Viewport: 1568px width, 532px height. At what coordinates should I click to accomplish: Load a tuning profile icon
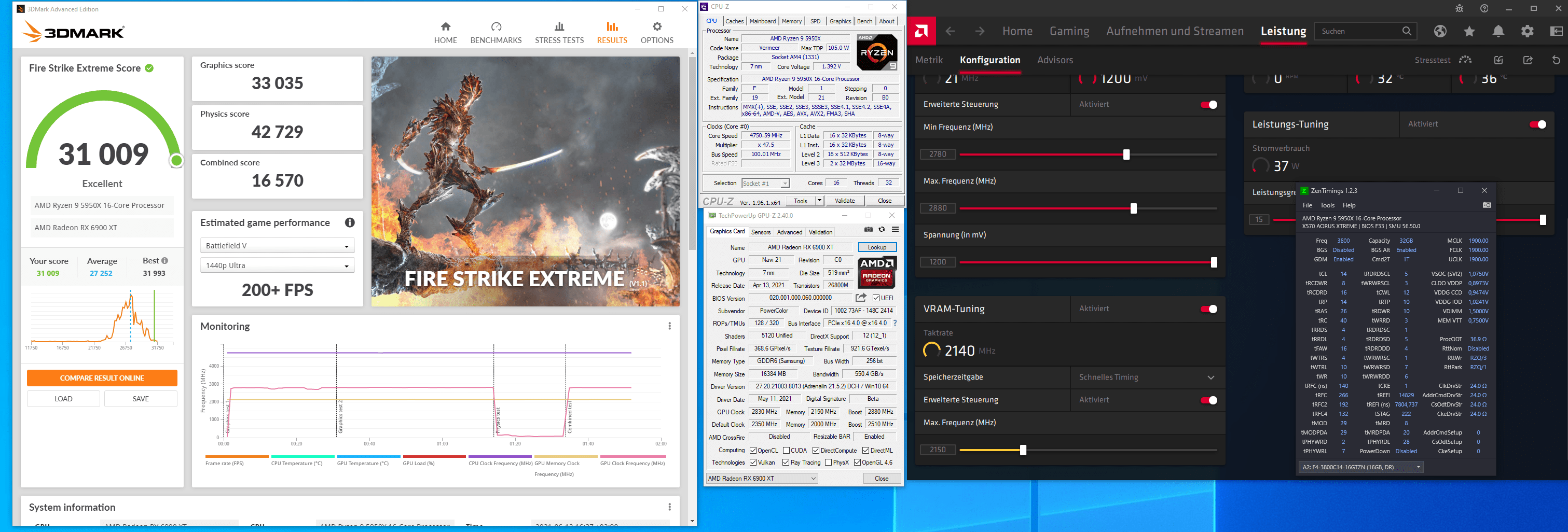click(1498, 60)
